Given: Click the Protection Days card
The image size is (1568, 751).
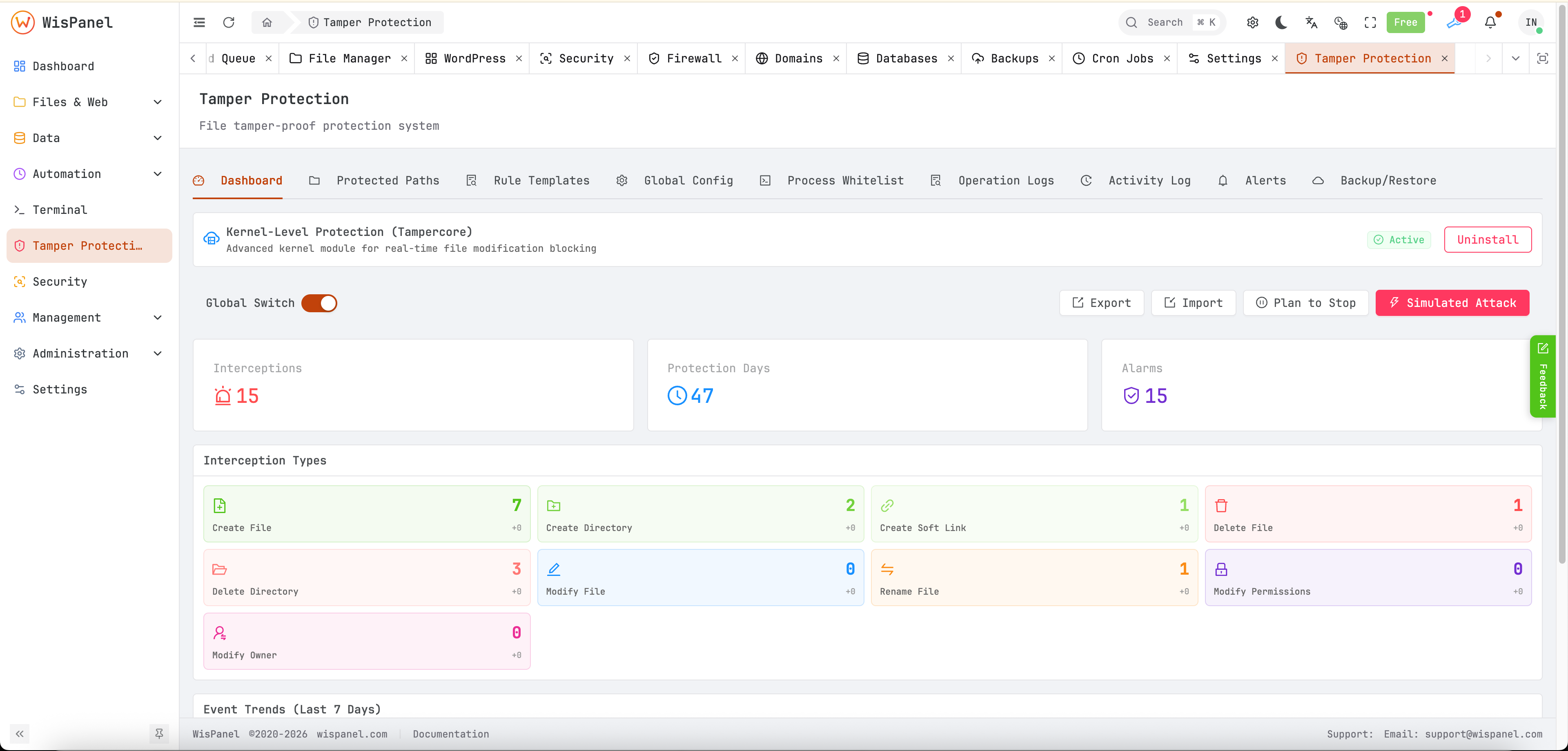Looking at the screenshot, I should (x=867, y=385).
